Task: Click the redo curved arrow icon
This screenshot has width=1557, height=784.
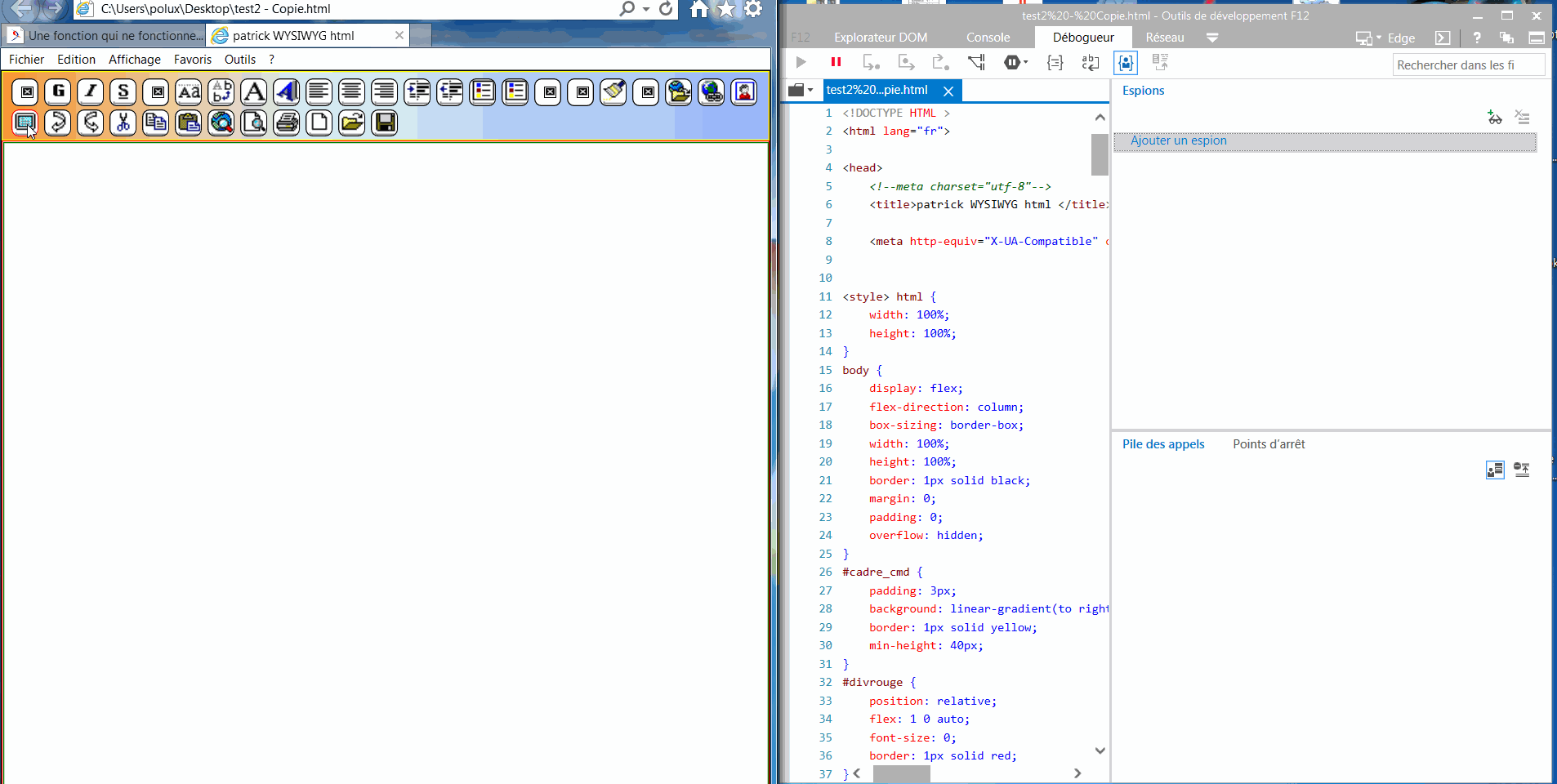Action: click(58, 122)
